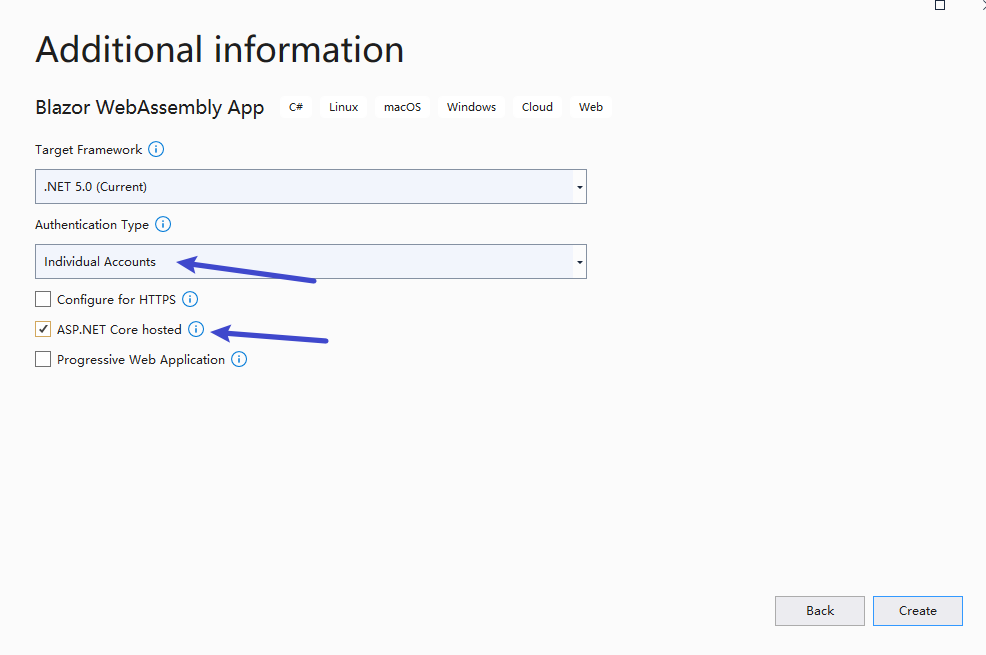
Task: View Progressive Web Application info icon
Action: tap(238, 358)
